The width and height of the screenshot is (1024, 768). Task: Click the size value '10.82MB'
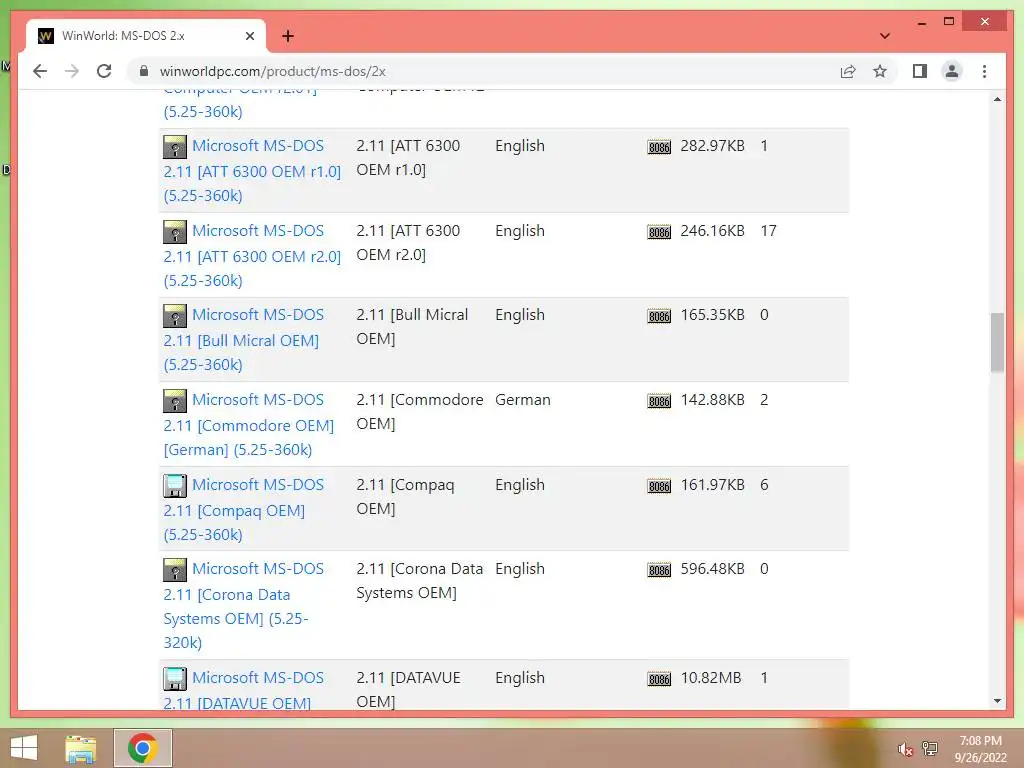tap(711, 678)
